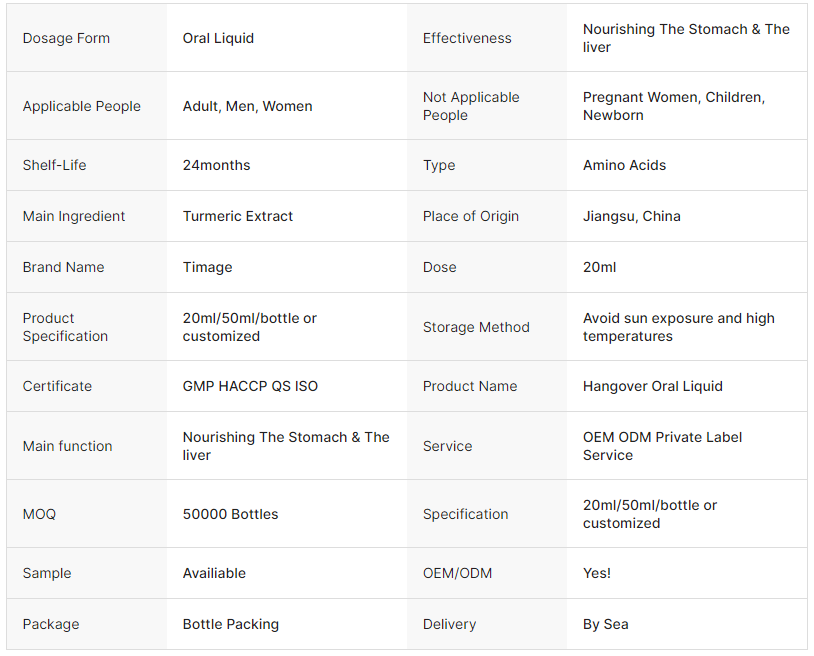Select the 'Bottle Packing' package value

click(230, 624)
